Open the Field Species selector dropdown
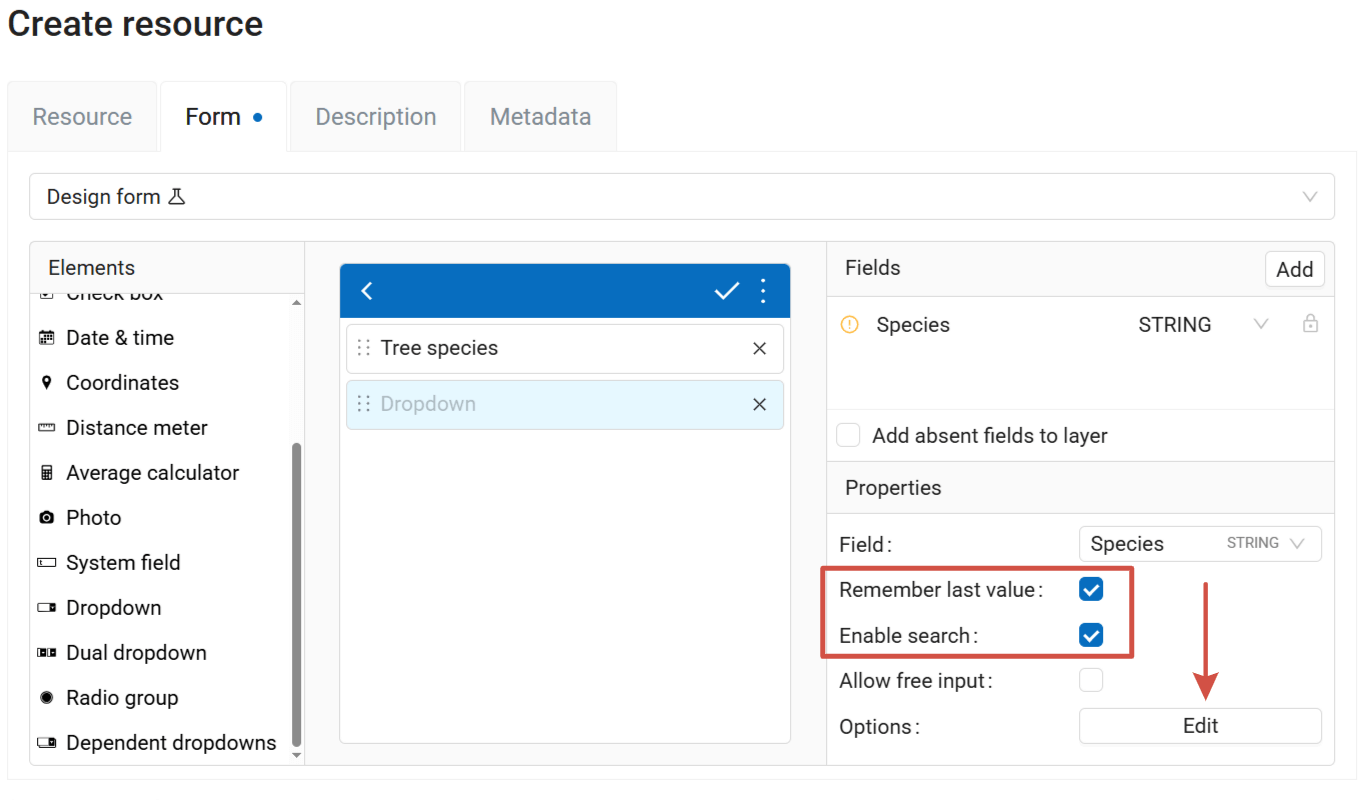 [x=1199, y=544]
